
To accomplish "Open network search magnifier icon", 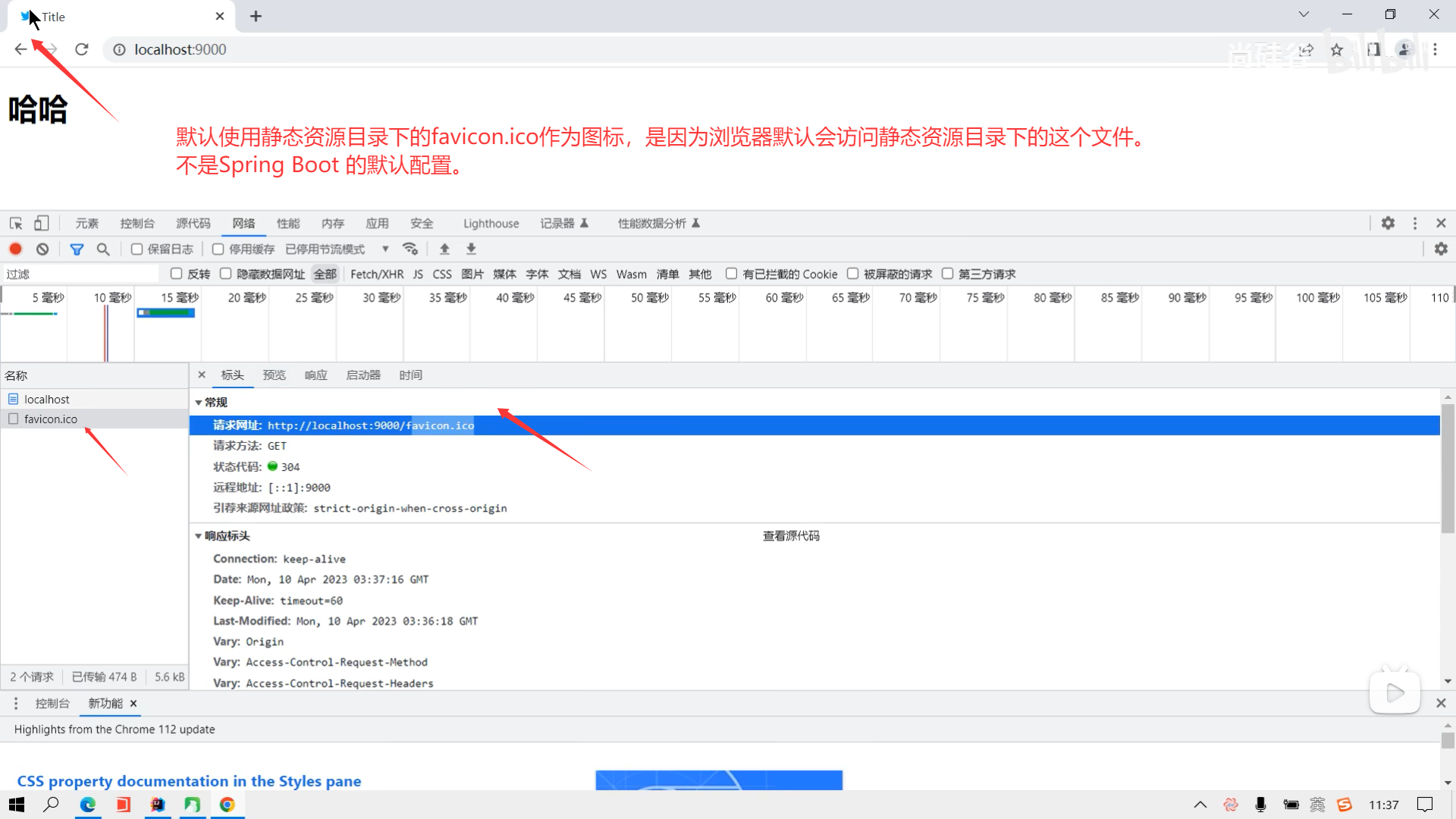I will point(103,249).
